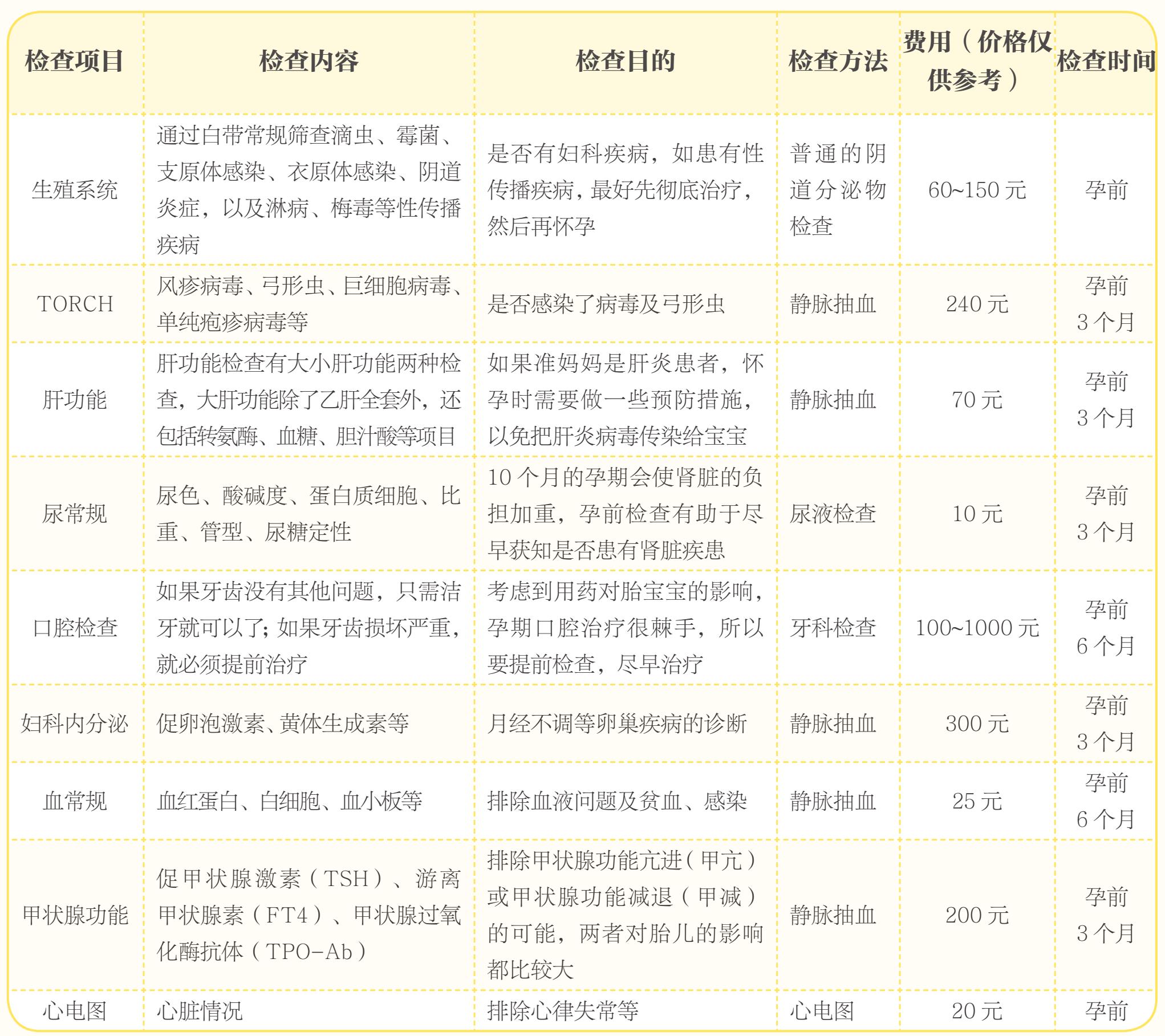Click 静脉抽血 in the 妇科内分泌 row
The image size is (1165, 1036).
click(x=833, y=724)
